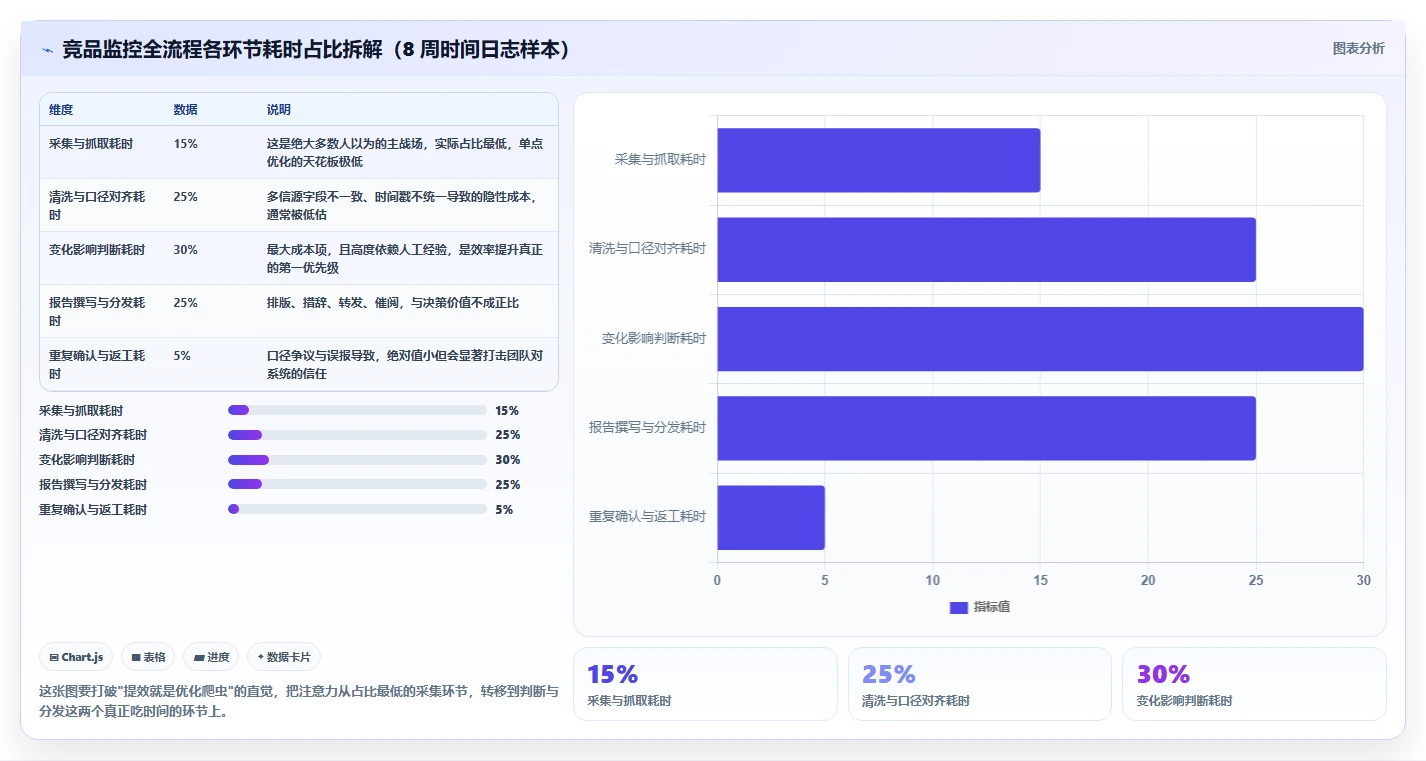Open the 25% 清洗与口径对齐耗时 data card
1426x761 pixels.
tap(979, 684)
